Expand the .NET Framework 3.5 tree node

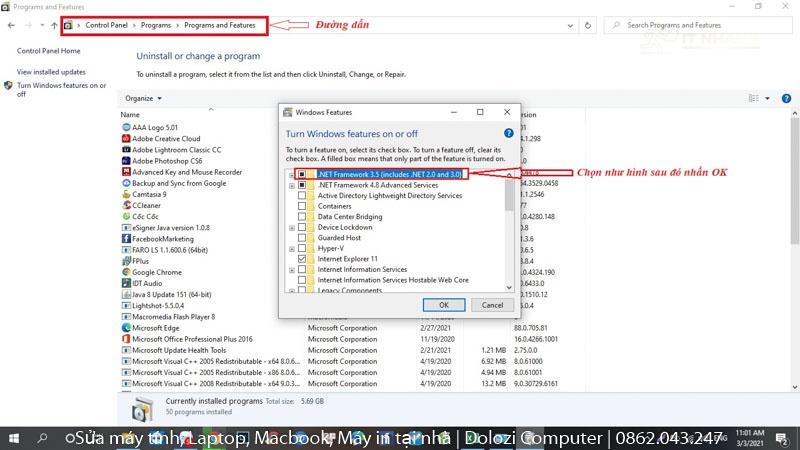click(291, 175)
